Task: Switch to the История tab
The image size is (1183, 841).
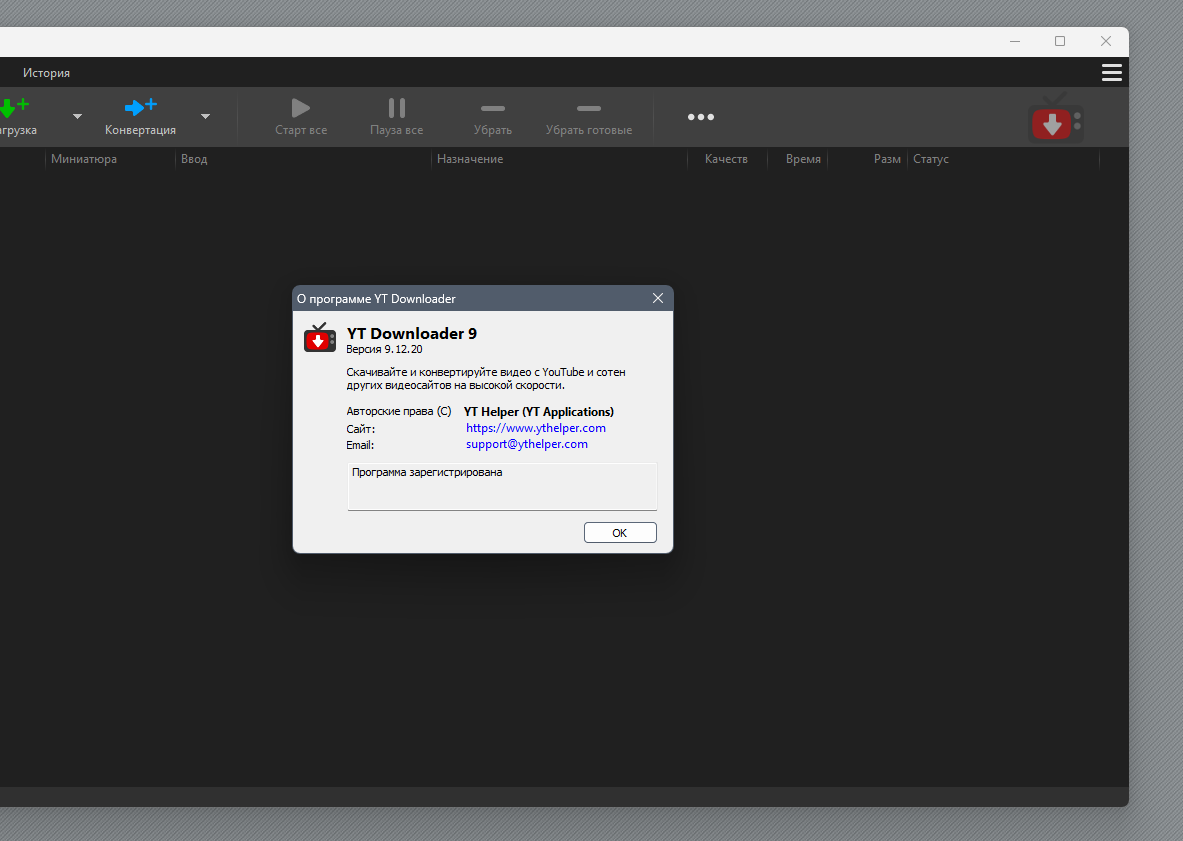Action: [x=47, y=73]
